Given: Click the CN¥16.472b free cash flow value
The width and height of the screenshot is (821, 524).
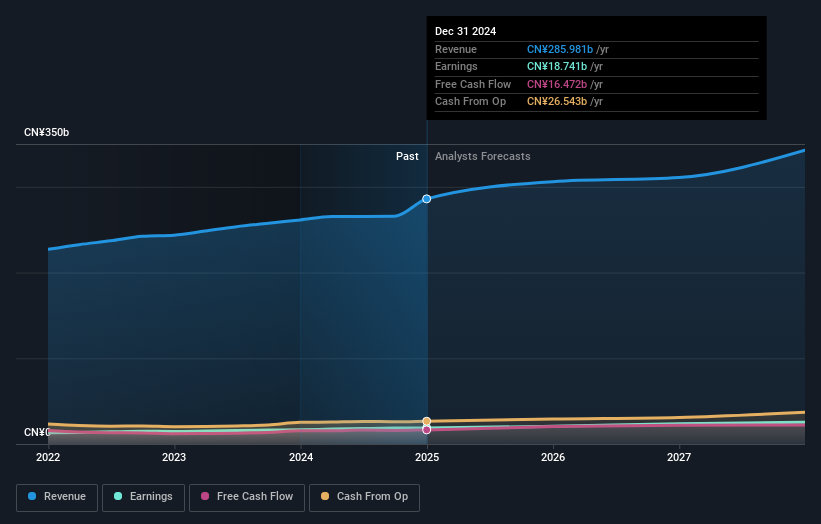Looking at the screenshot, I should [x=557, y=84].
